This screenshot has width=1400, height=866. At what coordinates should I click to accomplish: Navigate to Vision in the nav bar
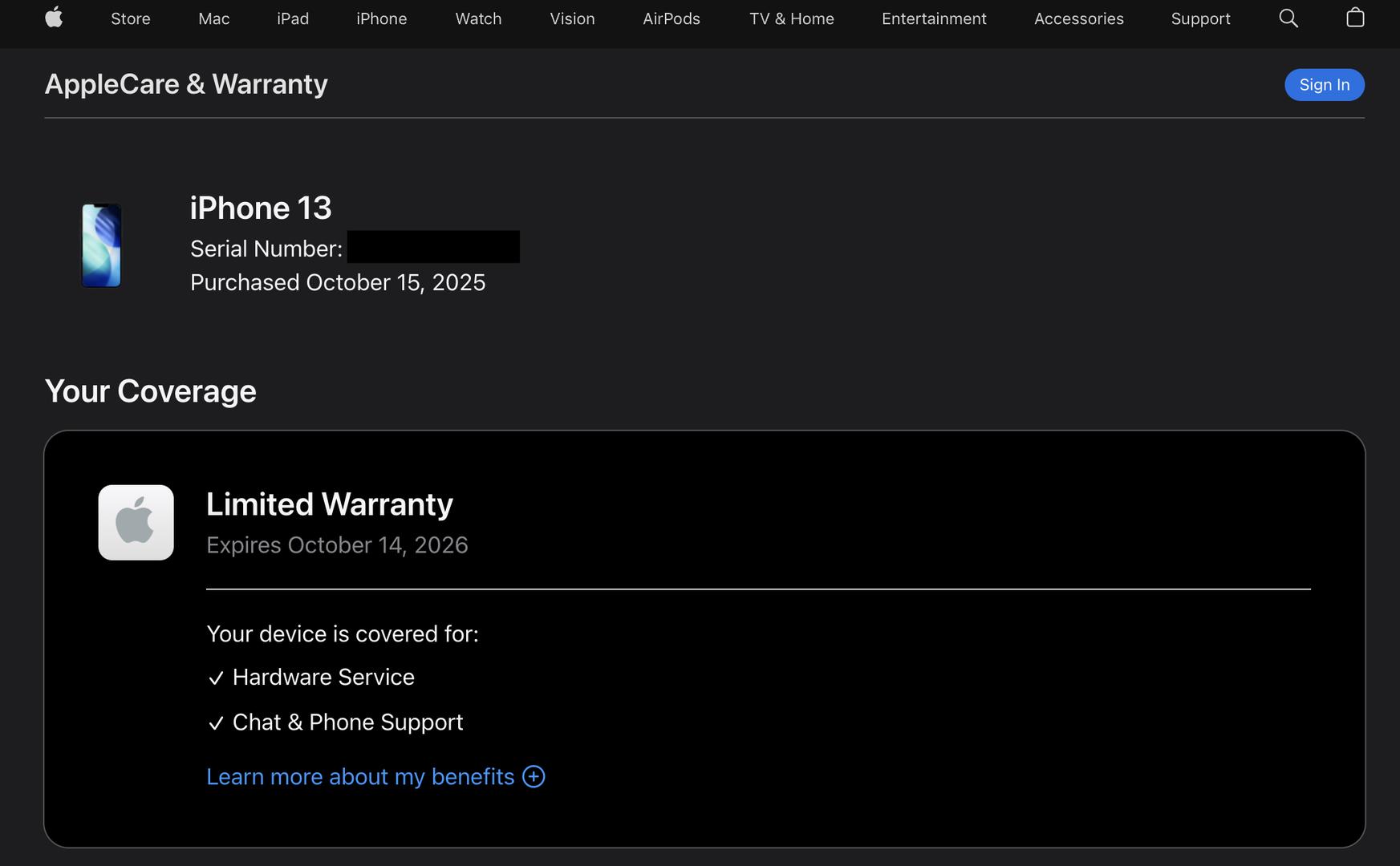pyautogui.click(x=572, y=18)
